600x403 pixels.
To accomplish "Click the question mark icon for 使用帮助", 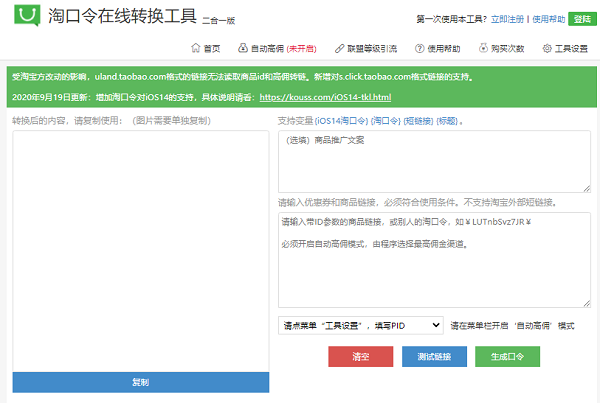I will click(x=420, y=48).
